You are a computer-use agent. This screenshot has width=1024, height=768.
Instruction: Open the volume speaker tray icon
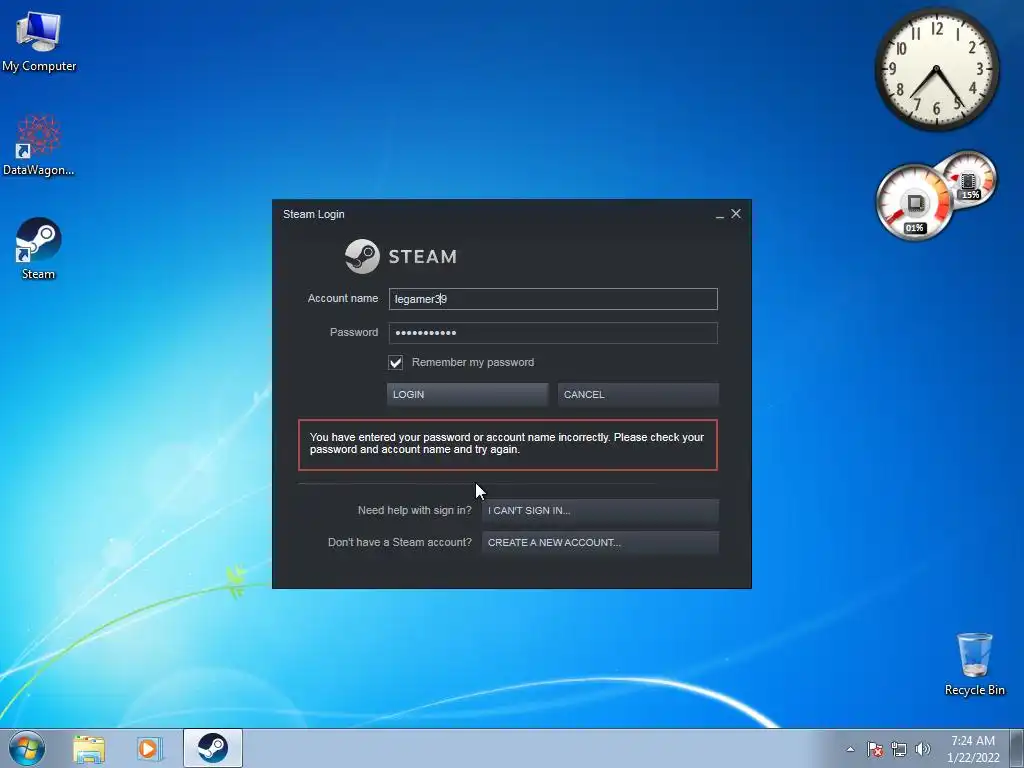pyautogui.click(x=923, y=749)
